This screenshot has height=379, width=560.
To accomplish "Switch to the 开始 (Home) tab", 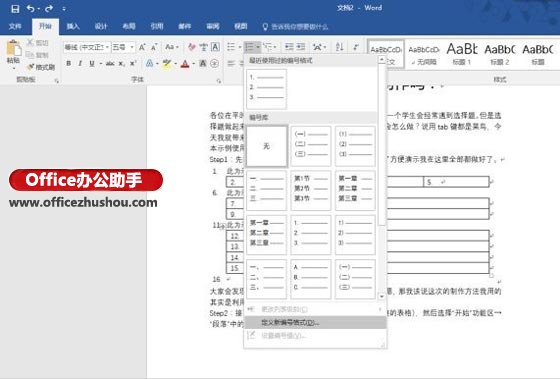I will point(45,26).
